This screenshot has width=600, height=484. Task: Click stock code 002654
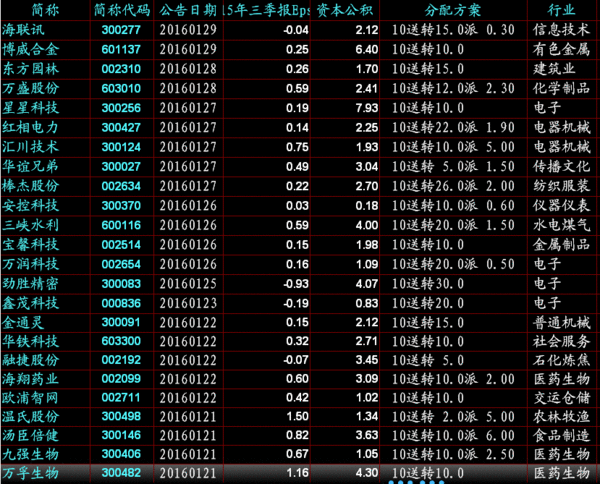(x=121, y=264)
